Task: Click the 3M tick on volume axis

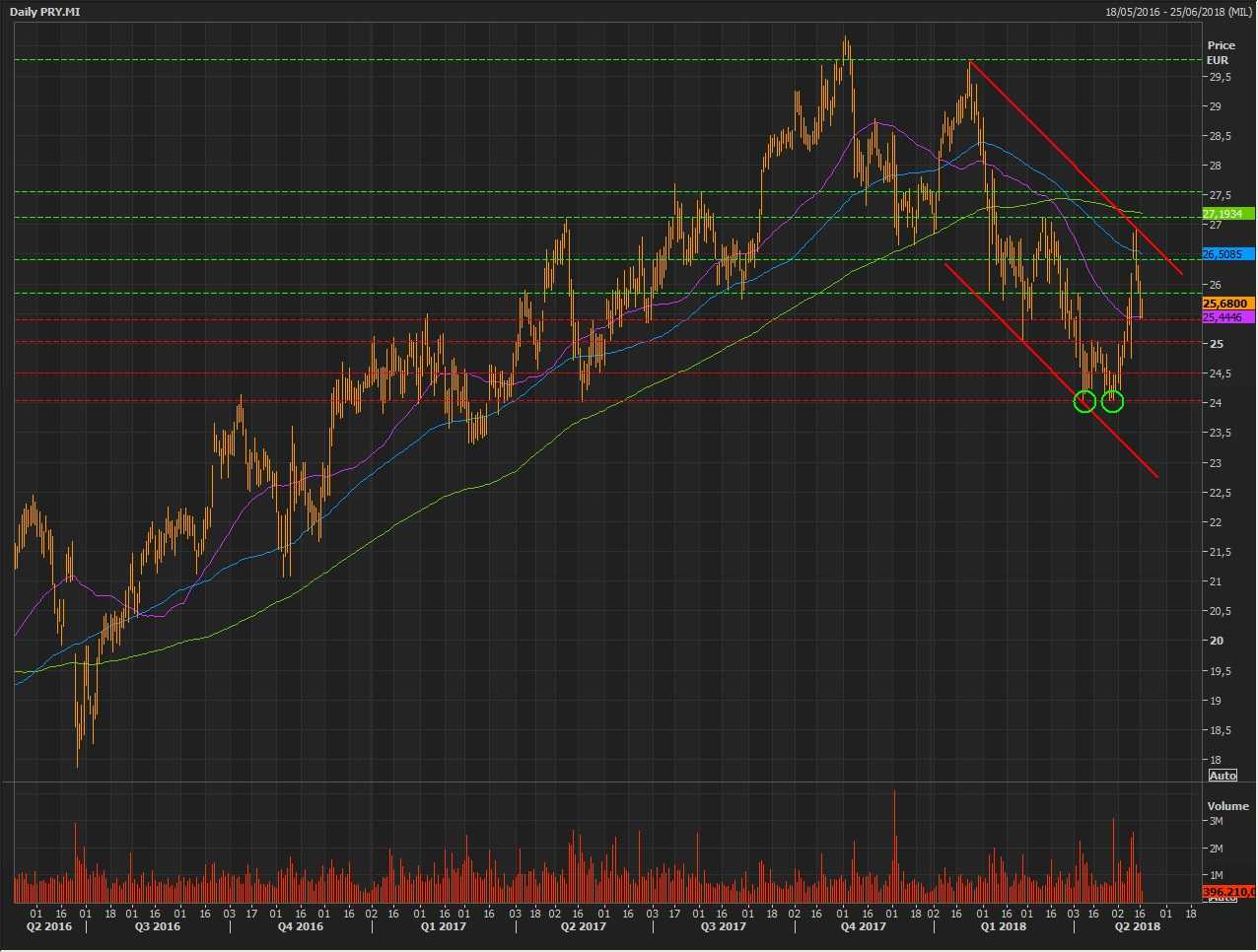Action: coord(1216,821)
